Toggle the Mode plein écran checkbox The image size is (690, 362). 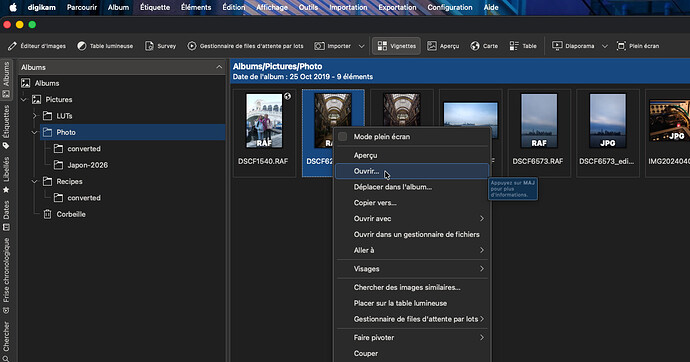point(343,137)
